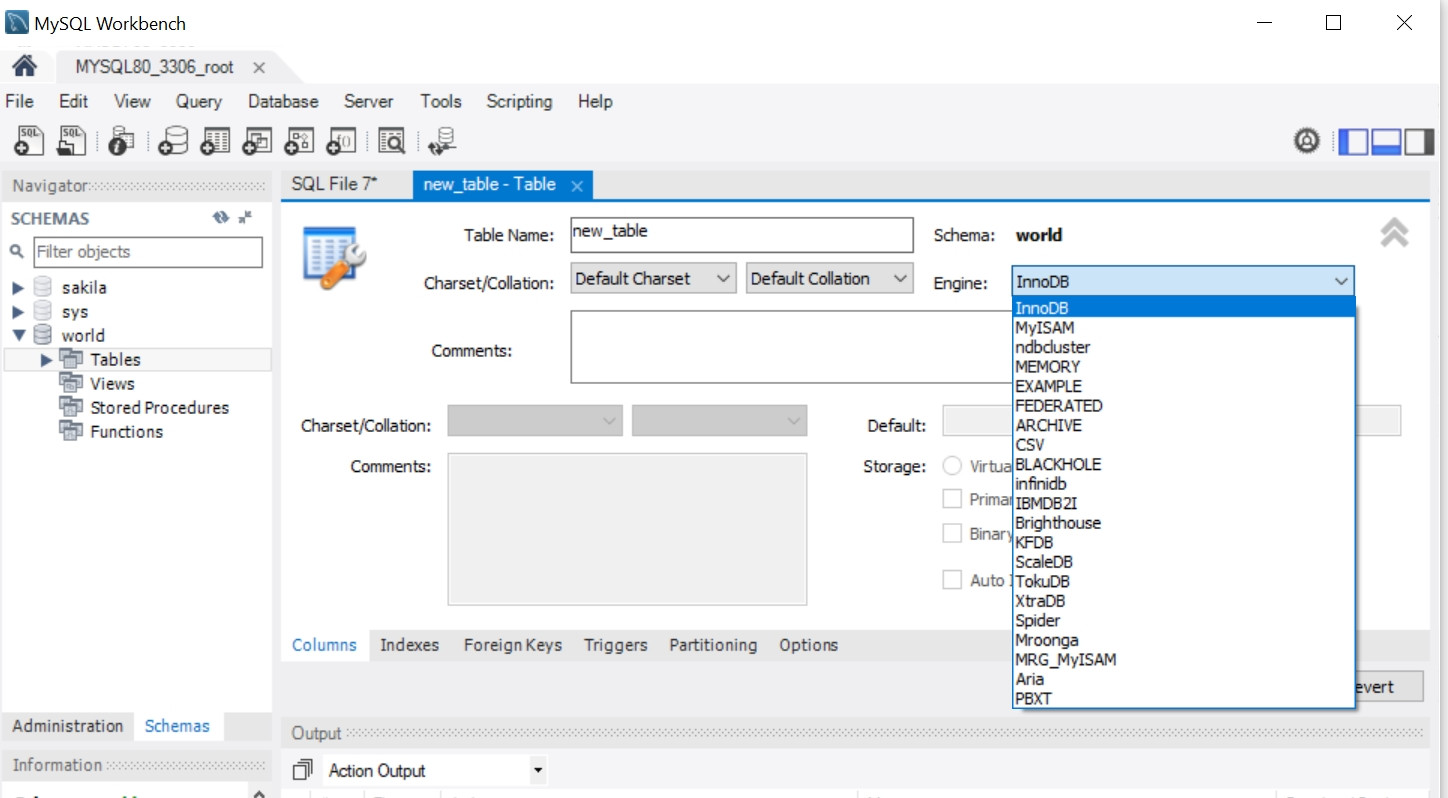Open a SQL script file from the toolbar

72,141
